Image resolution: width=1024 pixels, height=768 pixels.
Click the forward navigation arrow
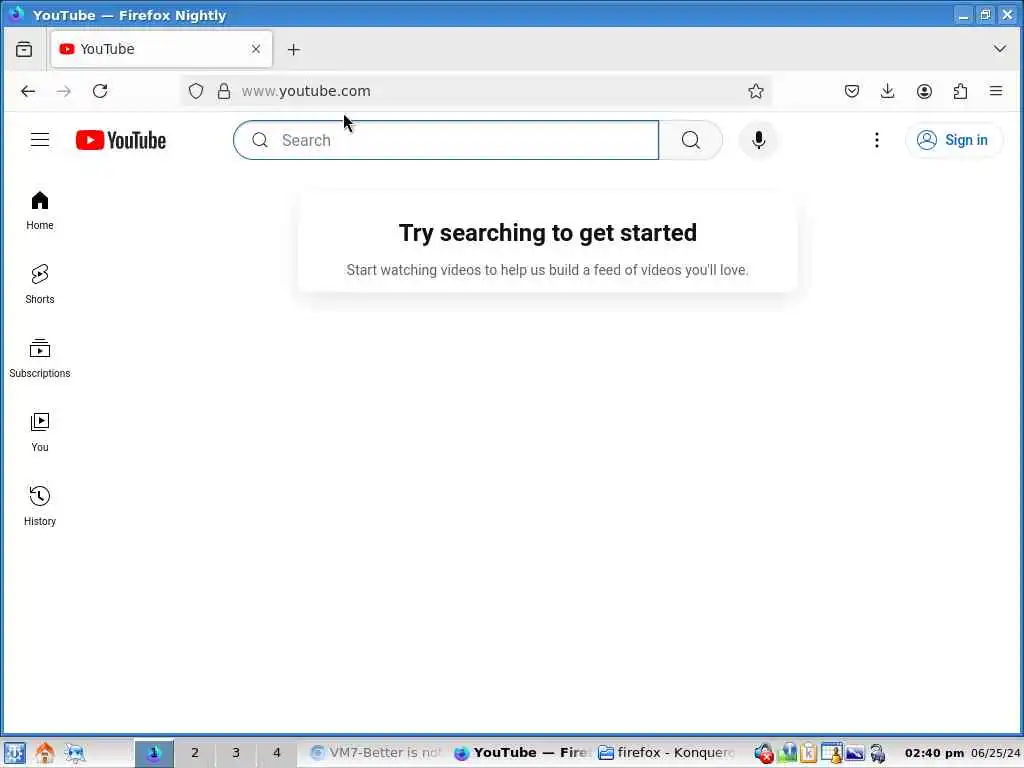[x=63, y=91]
